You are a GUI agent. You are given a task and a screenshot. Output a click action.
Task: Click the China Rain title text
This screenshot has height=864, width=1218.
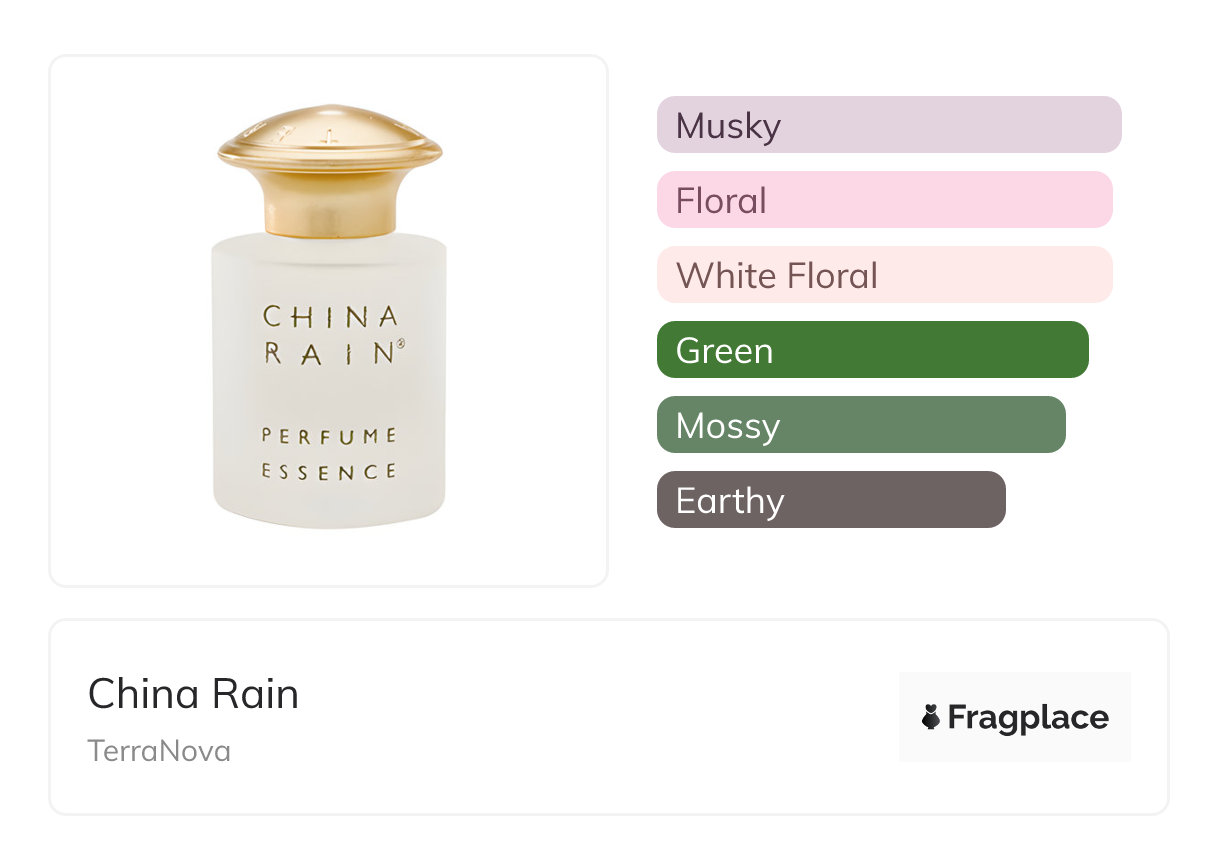[x=193, y=694]
